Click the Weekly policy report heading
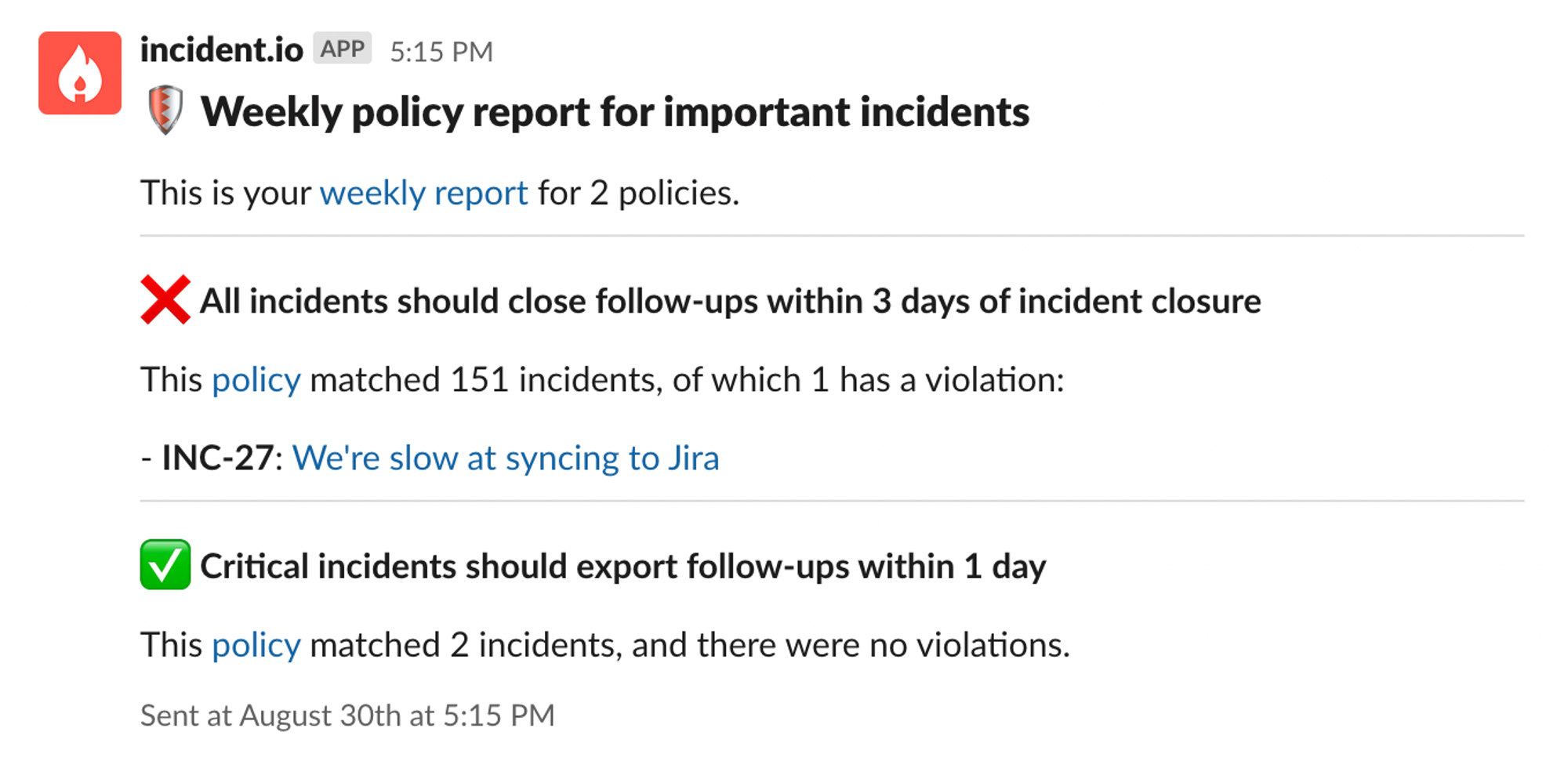 (615, 111)
